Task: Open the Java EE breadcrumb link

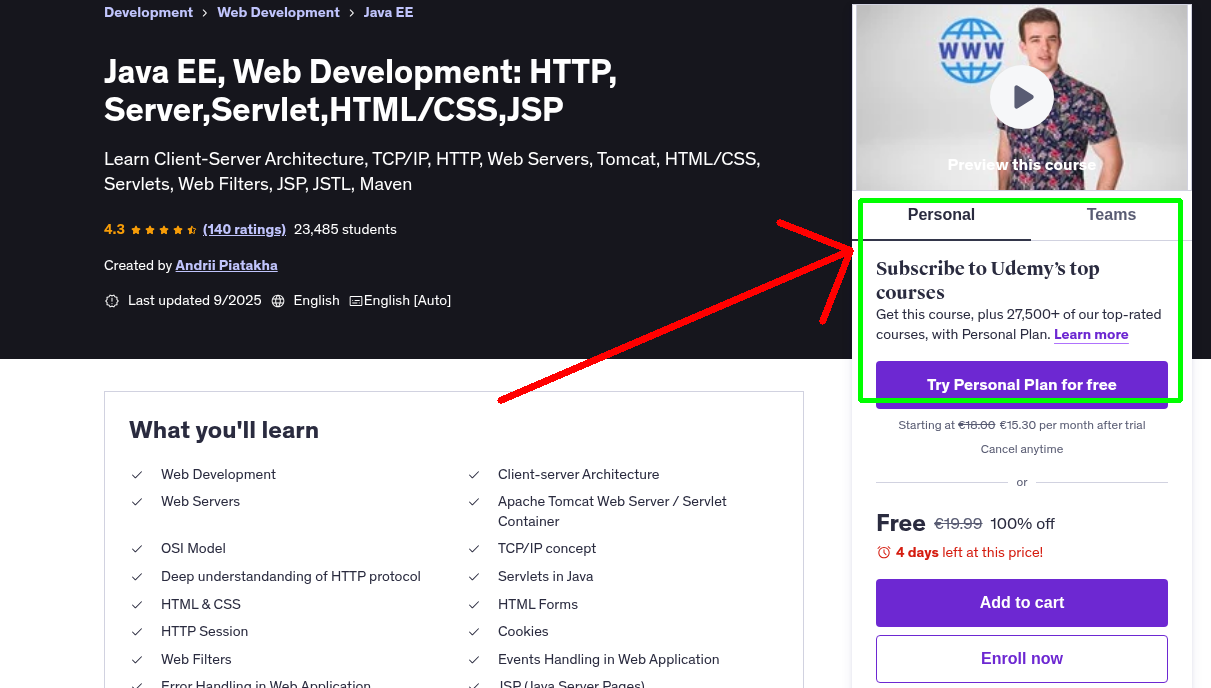Action: pos(388,13)
